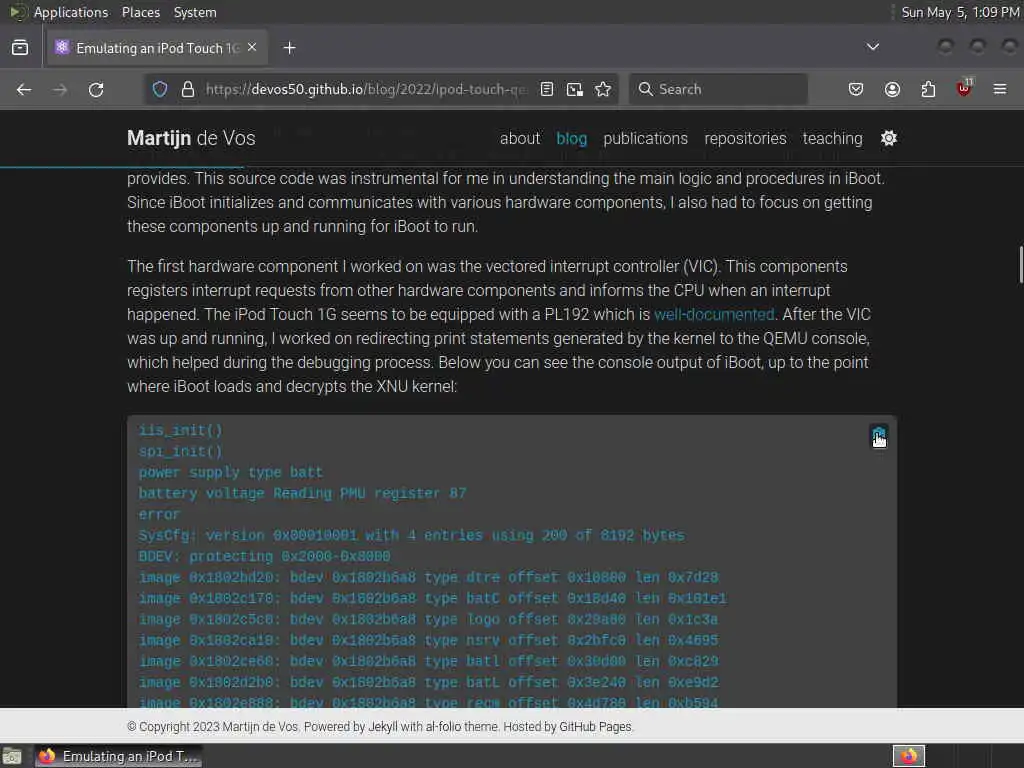Image resolution: width=1024 pixels, height=768 pixels.
Task: Click the image line with type batC
Action: [x=432, y=598]
